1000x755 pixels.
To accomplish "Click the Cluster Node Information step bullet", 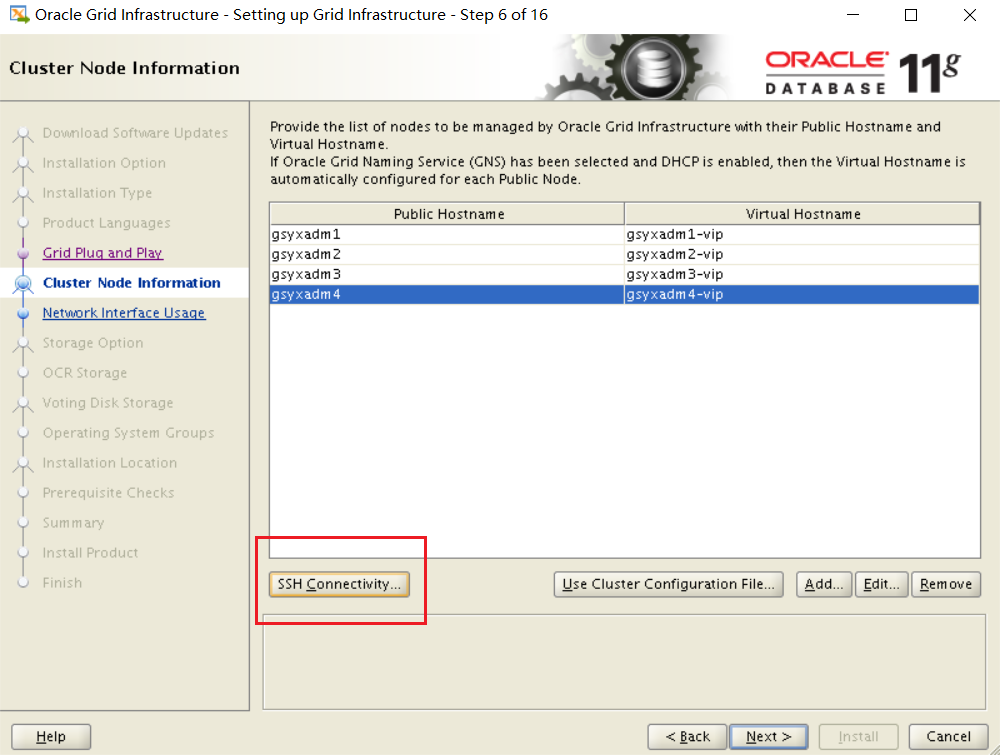I will click(23, 283).
